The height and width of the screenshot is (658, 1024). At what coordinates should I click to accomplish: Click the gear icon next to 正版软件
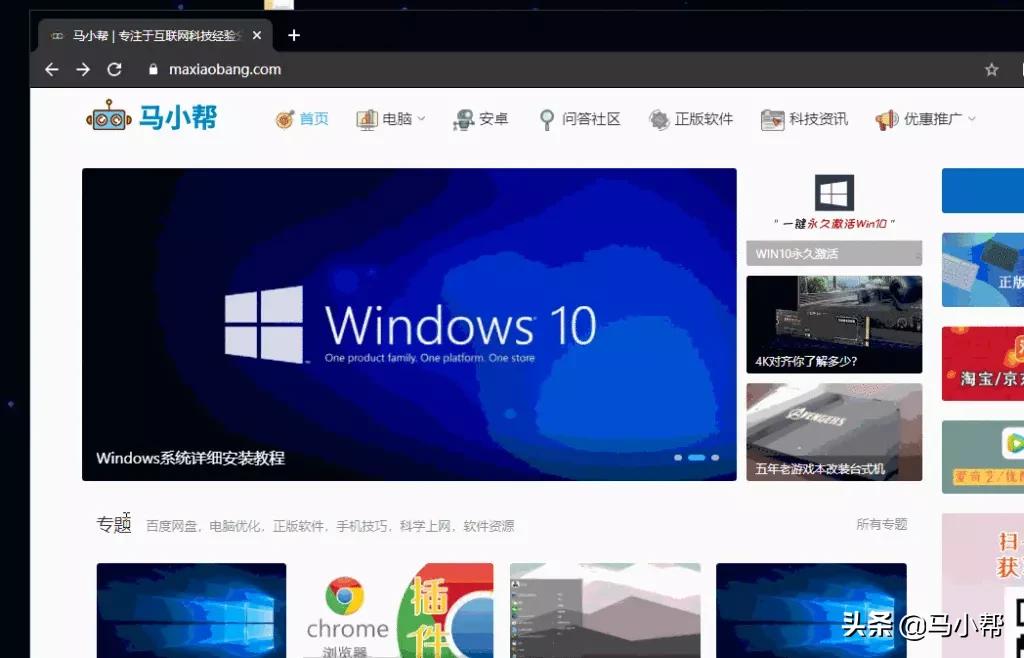click(x=659, y=118)
